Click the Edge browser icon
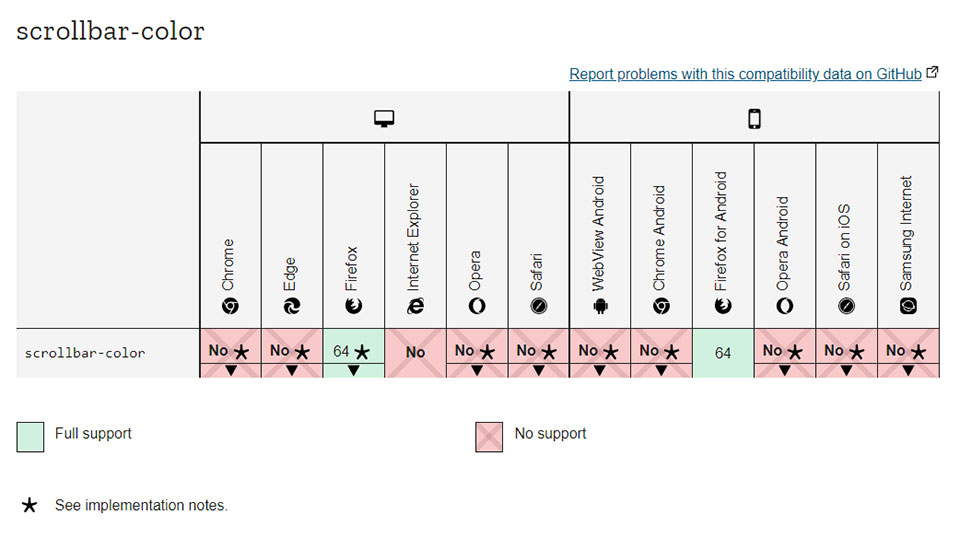Screen dimensions: 960x538 [x=292, y=305]
